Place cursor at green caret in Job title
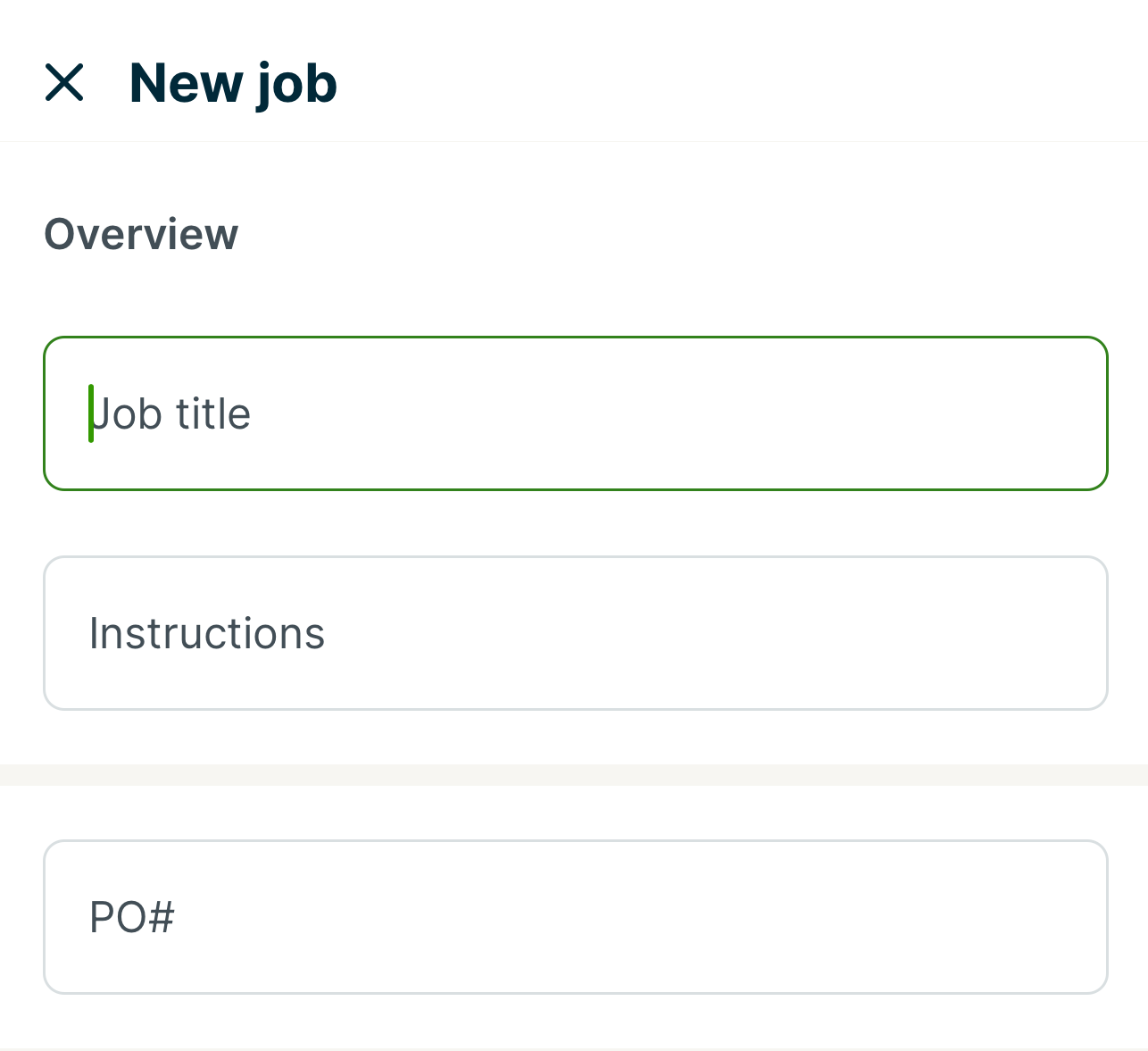This screenshot has height=1051, width=1148. coord(91,413)
